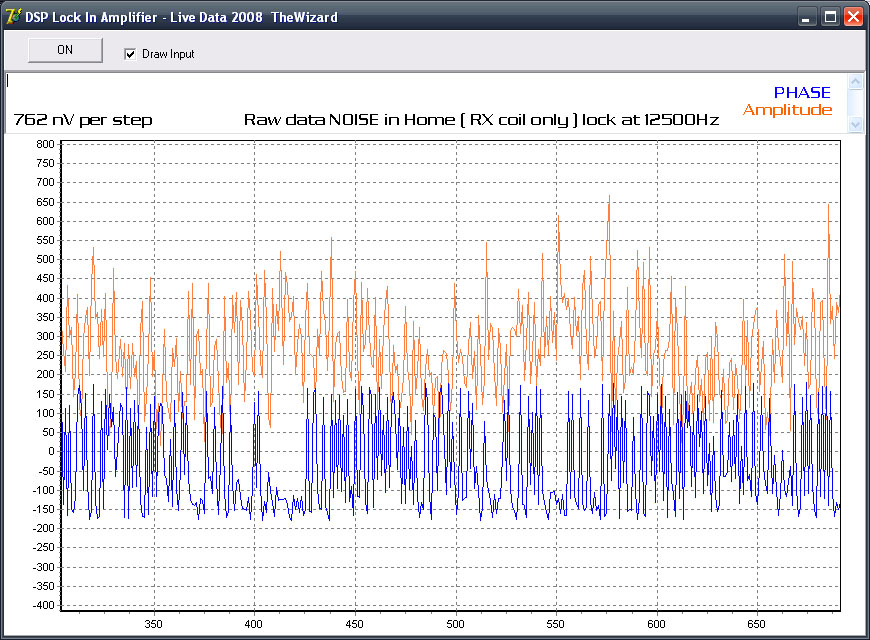Click the 800 value on Y axis
The width and height of the screenshot is (870, 640).
tap(44, 144)
